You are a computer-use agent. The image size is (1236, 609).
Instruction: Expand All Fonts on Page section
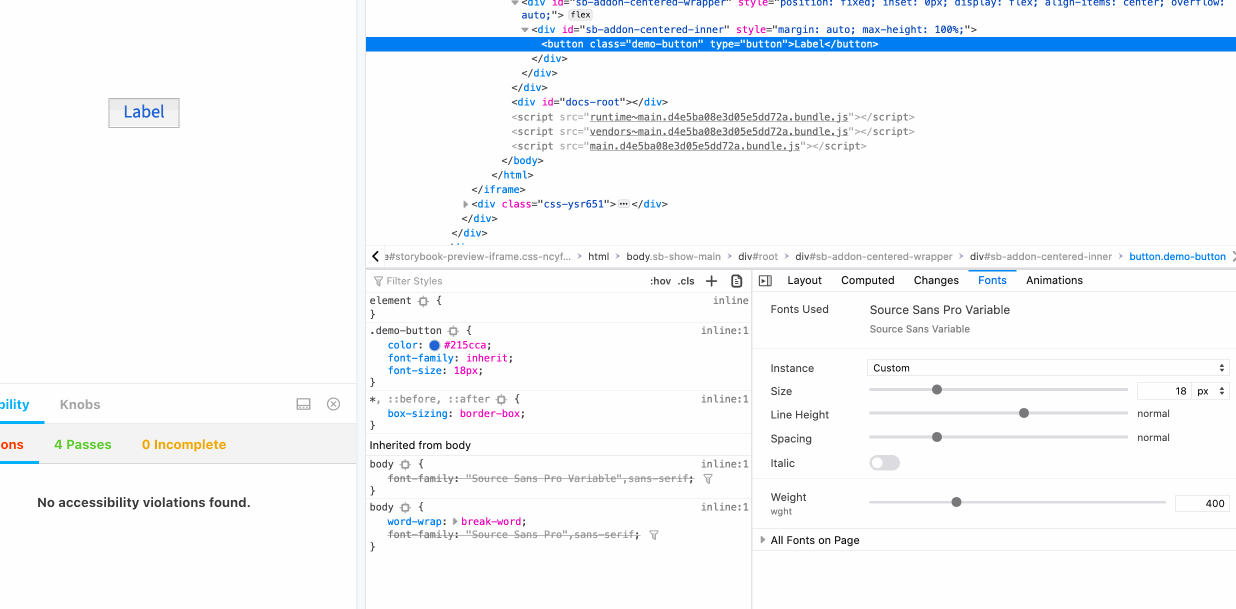click(764, 540)
